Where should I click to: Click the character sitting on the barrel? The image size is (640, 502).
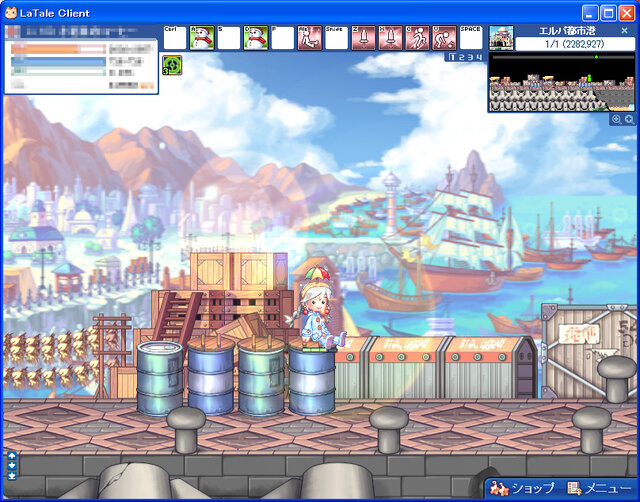pyautogui.click(x=318, y=310)
